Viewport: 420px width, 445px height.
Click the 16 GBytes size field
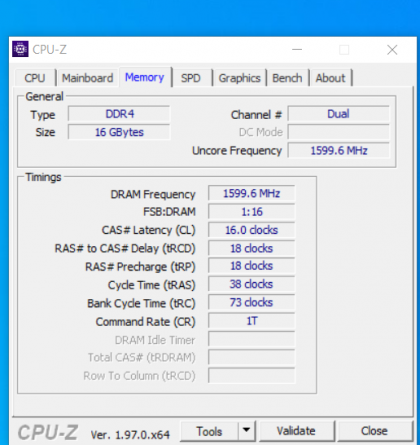coord(119,132)
